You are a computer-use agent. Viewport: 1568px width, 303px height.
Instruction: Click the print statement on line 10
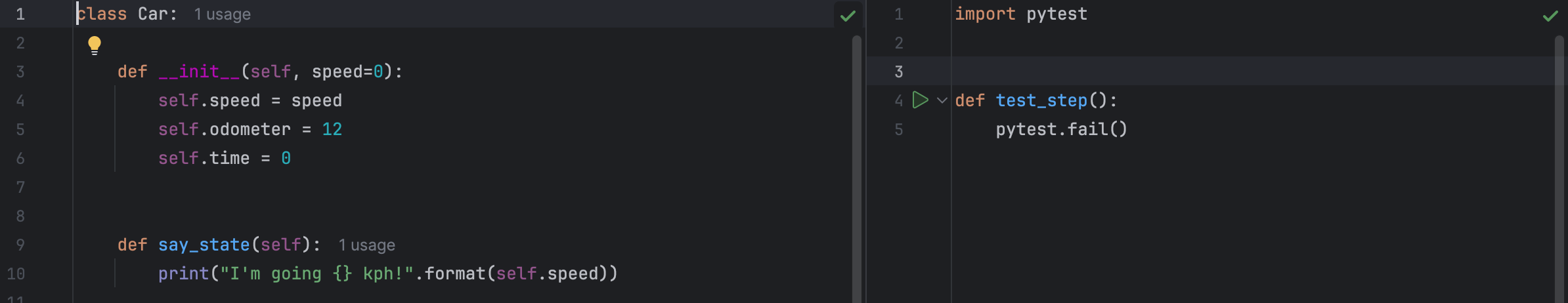pos(387,273)
